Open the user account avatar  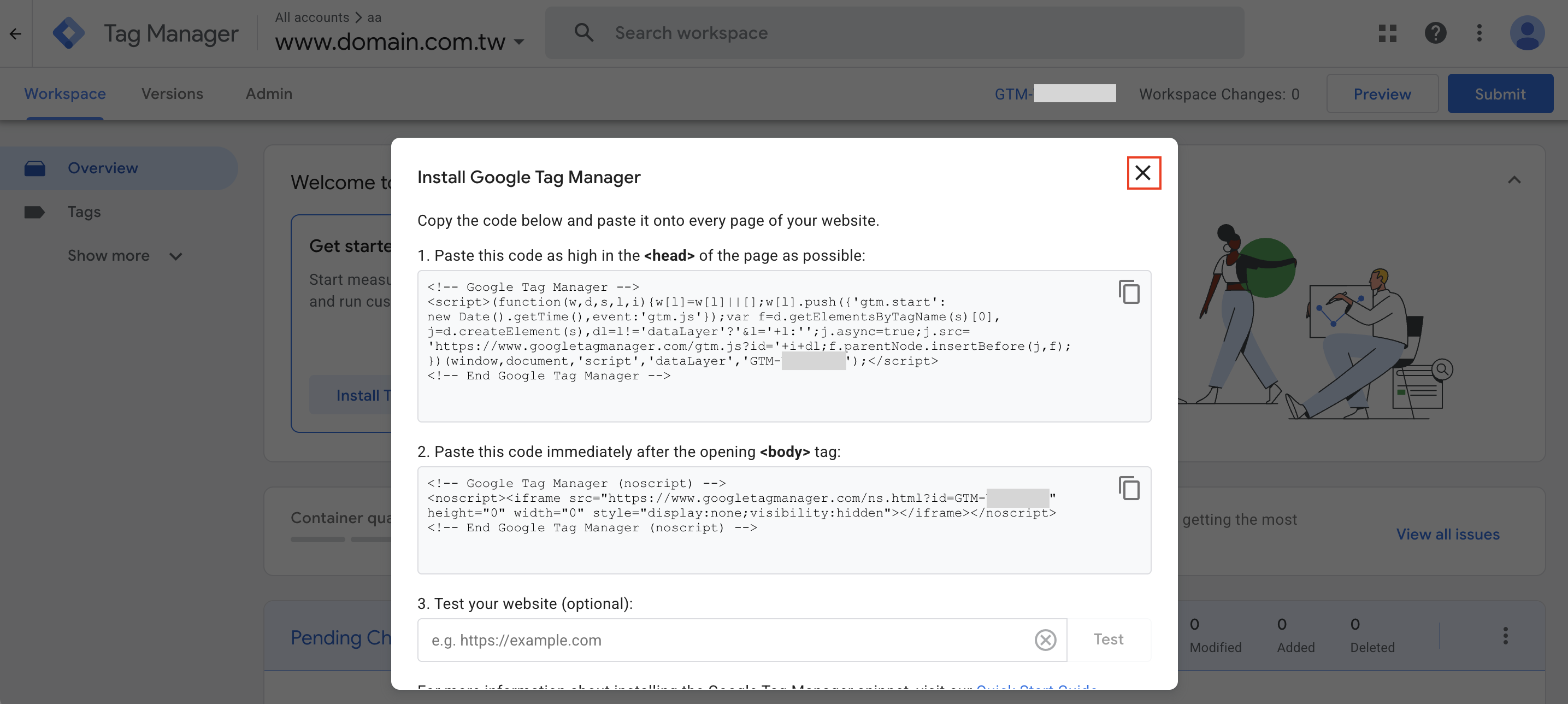click(1526, 33)
